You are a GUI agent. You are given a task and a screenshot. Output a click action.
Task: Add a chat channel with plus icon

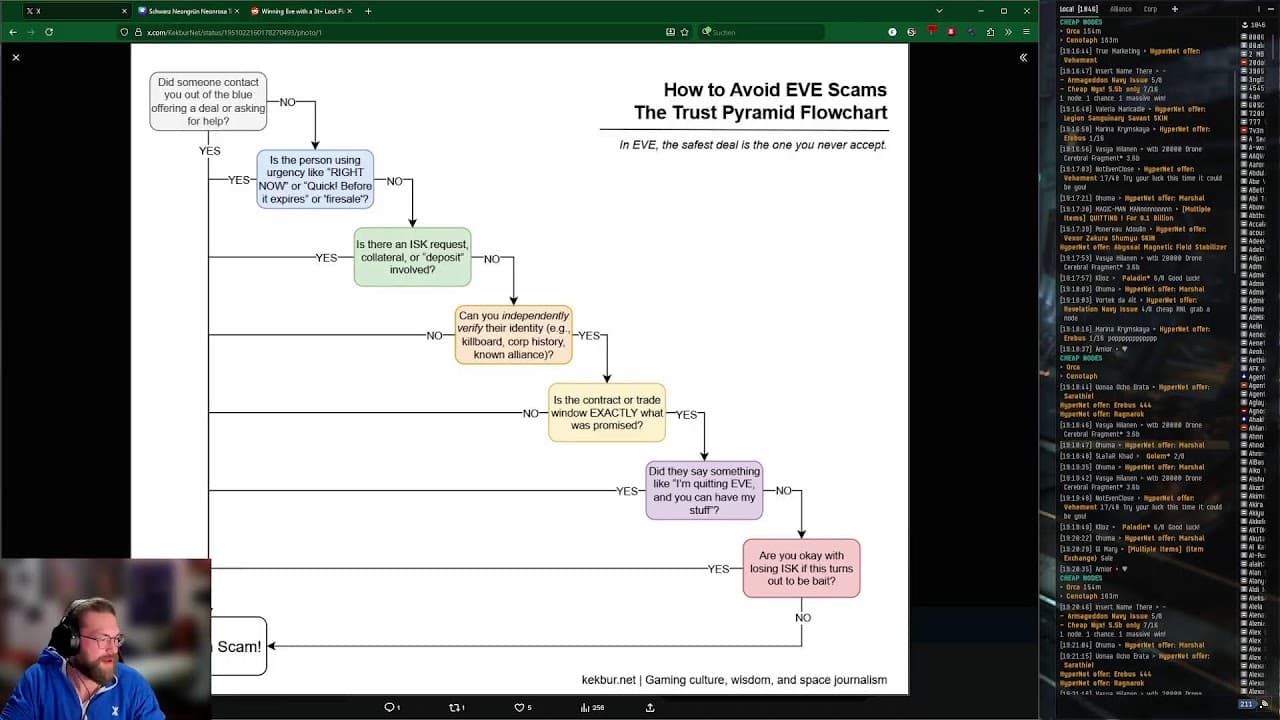coord(1175,9)
